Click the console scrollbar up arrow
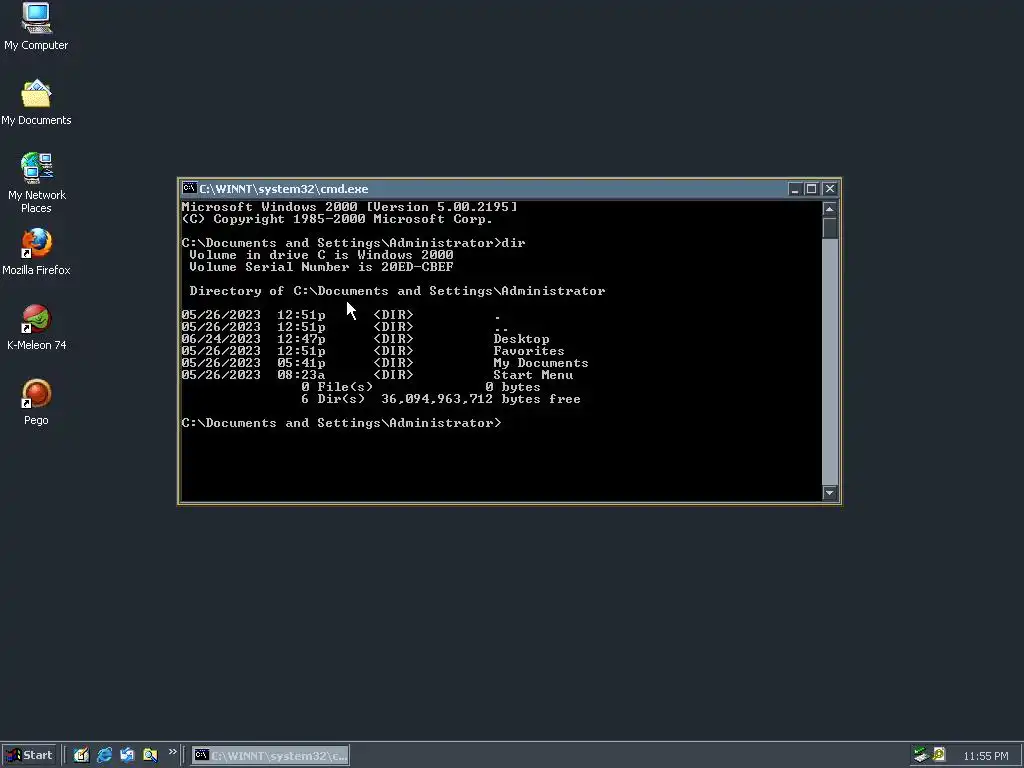Image resolution: width=1024 pixels, height=768 pixels. [829, 209]
